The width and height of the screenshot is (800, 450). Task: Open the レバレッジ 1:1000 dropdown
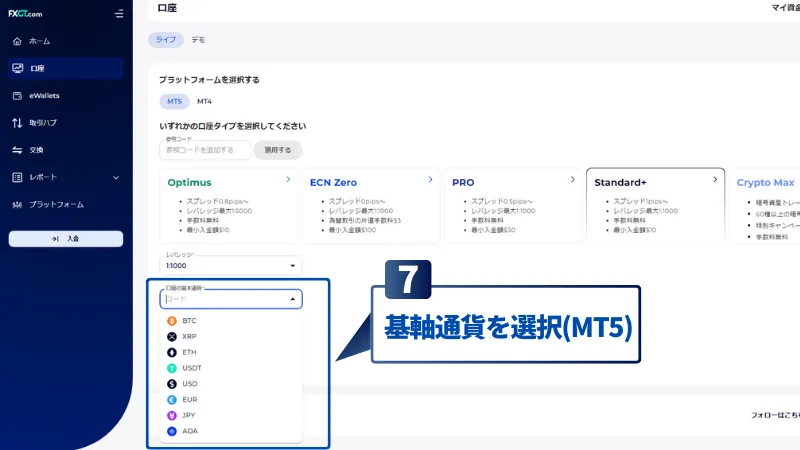pos(231,265)
